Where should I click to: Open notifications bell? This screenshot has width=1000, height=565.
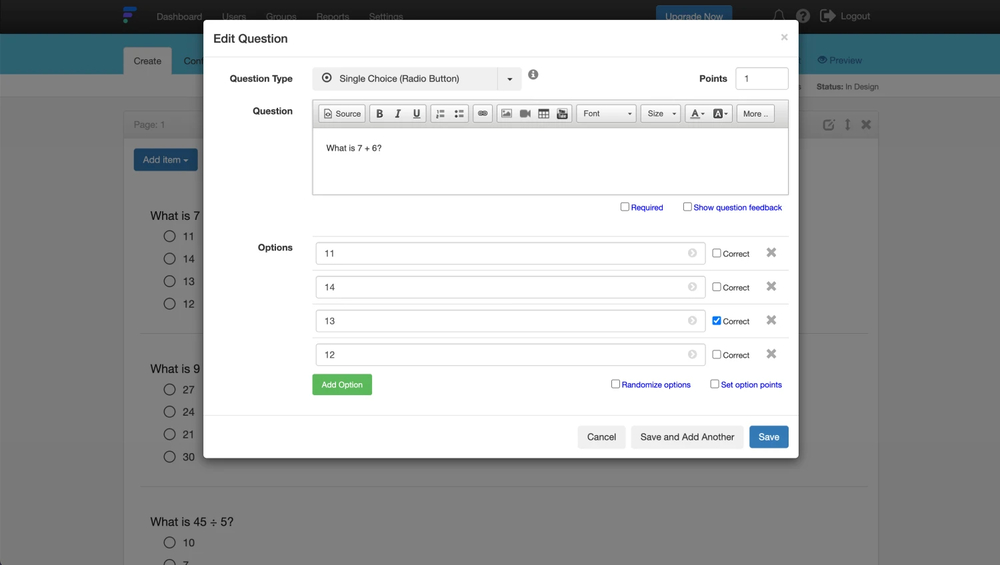(779, 16)
